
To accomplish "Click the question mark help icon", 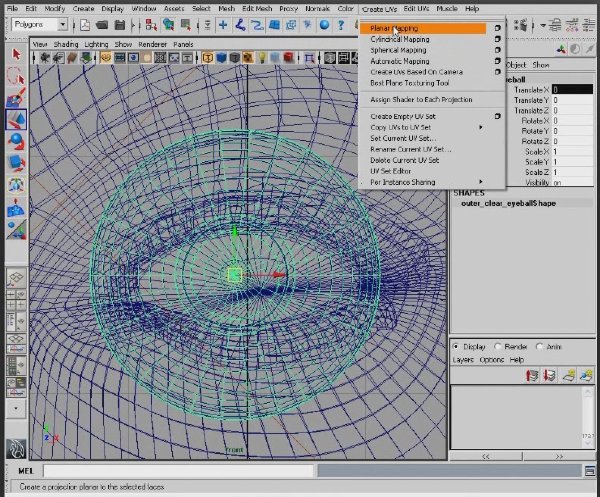I will 341,25.
